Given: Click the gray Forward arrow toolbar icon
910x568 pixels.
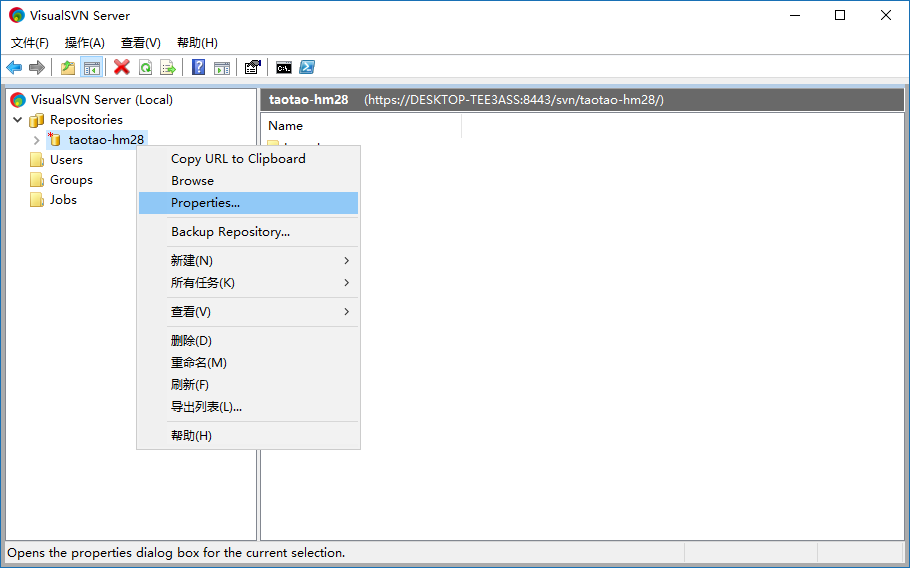Looking at the screenshot, I should [x=37, y=67].
